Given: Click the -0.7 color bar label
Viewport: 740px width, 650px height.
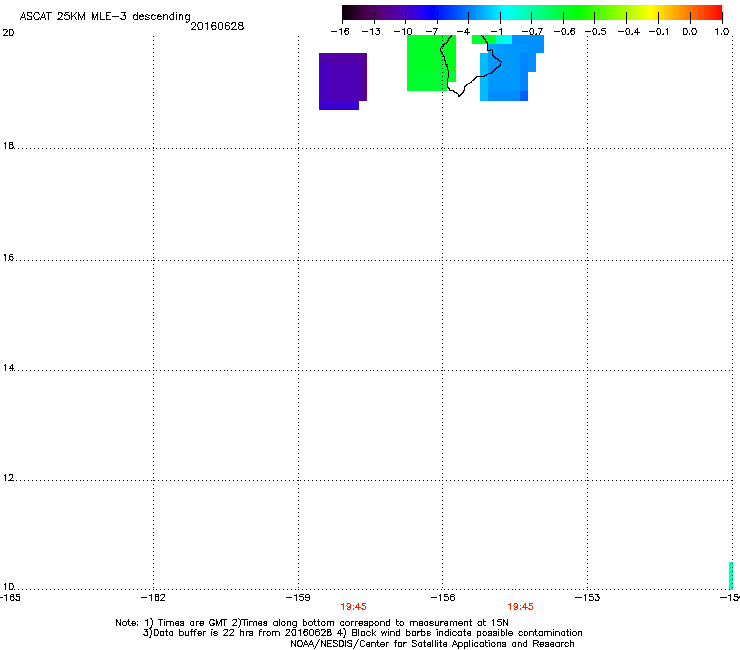Looking at the screenshot, I should tap(532, 32).
